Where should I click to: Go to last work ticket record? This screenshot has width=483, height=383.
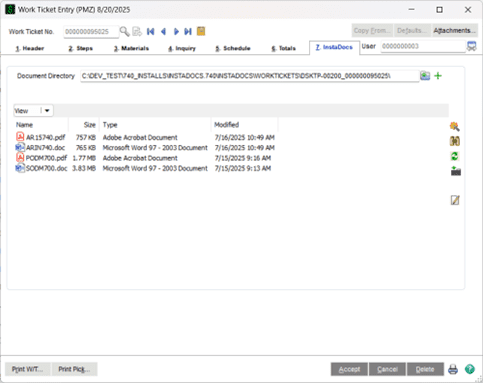pos(188,31)
